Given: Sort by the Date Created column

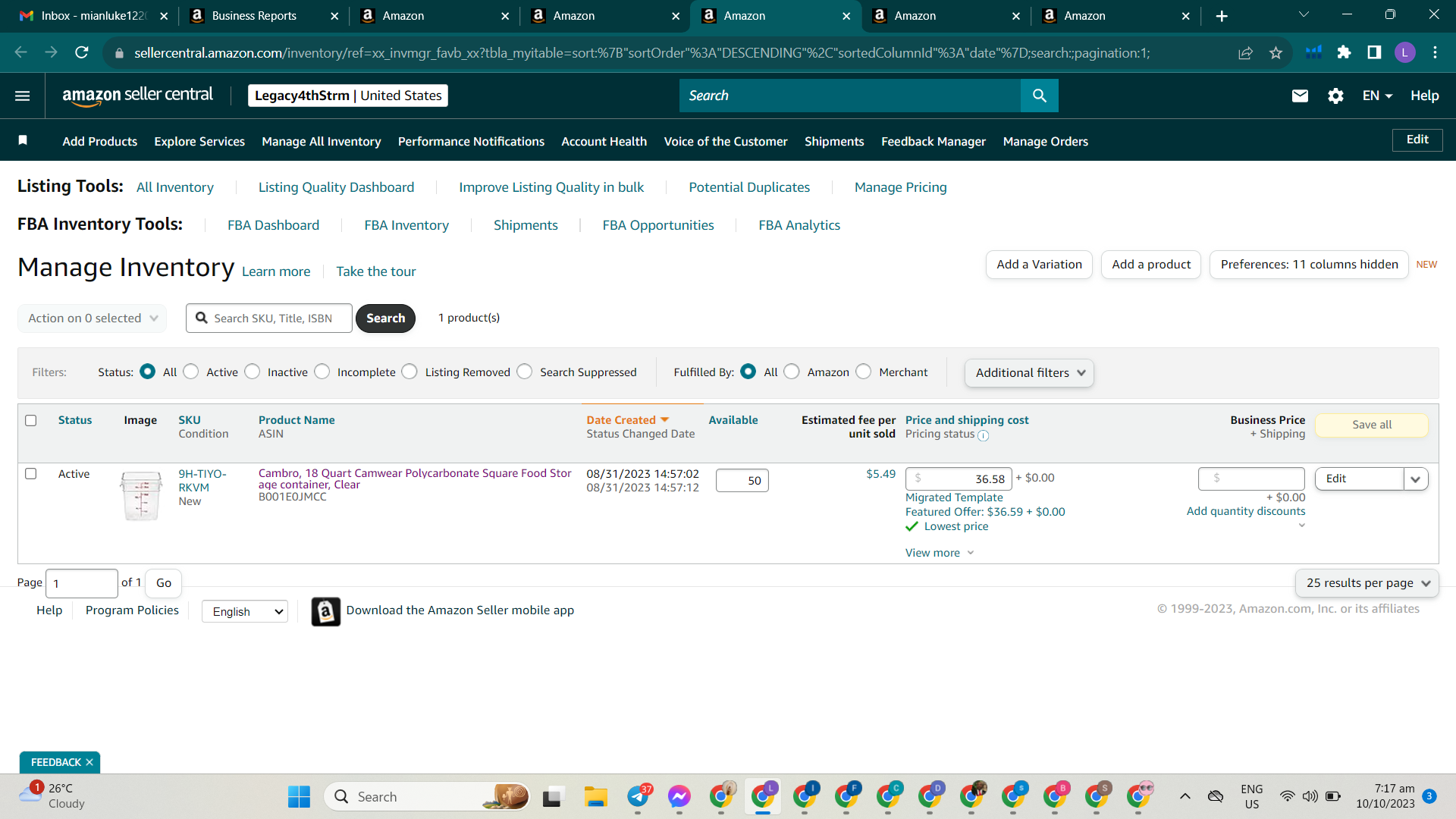Looking at the screenshot, I should point(627,420).
